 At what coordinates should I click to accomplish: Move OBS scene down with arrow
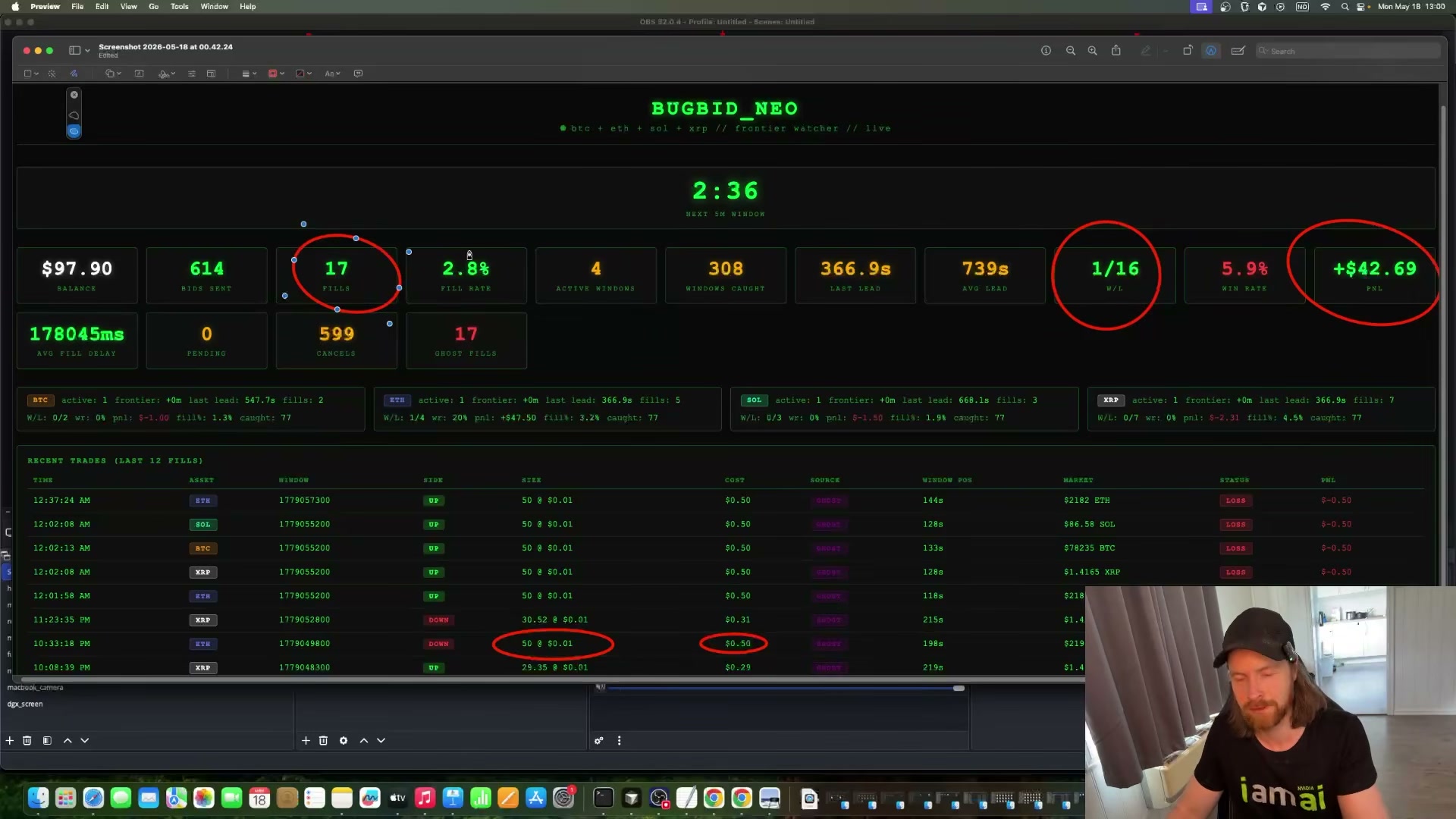[x=85, y=740]
